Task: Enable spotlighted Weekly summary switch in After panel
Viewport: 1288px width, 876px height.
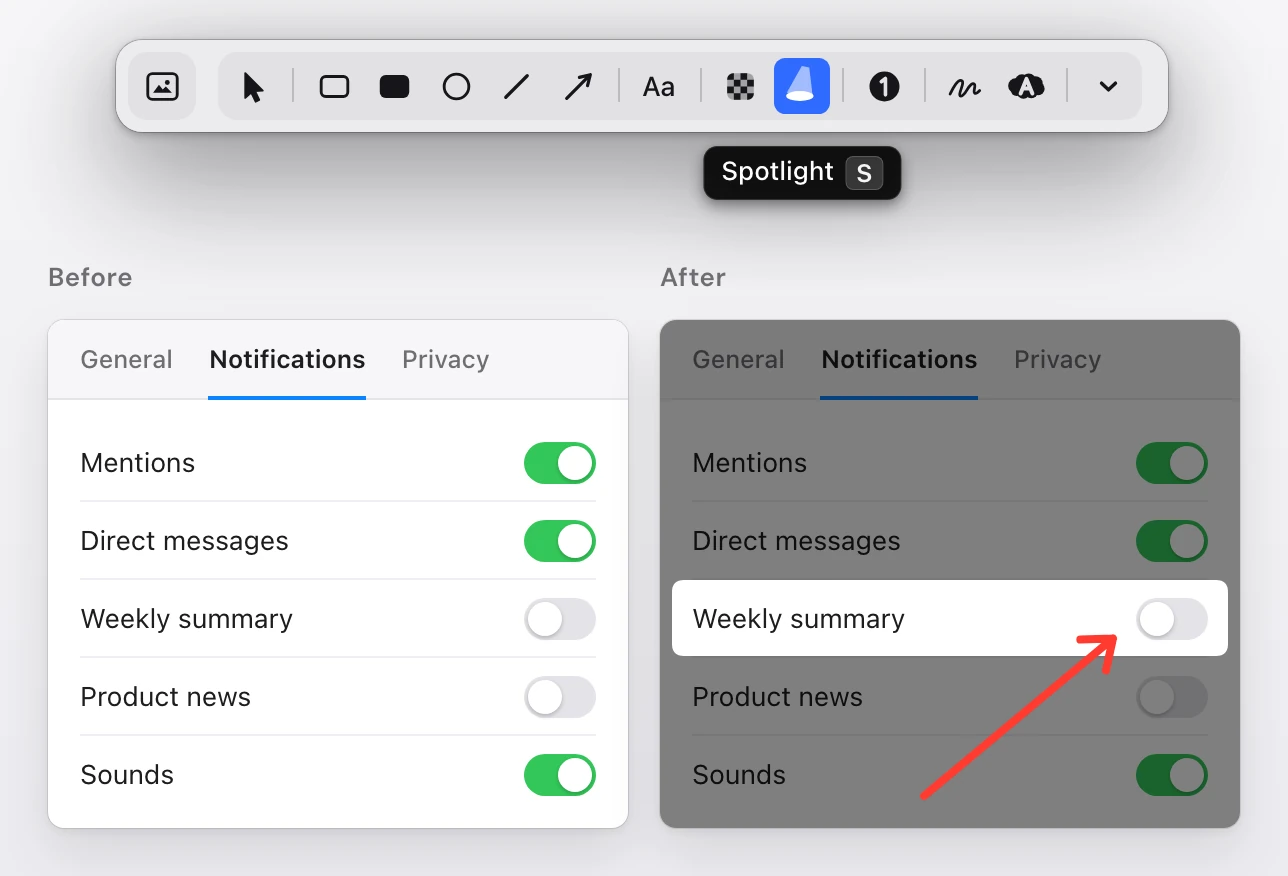Action: click(x=1172, y=619)
